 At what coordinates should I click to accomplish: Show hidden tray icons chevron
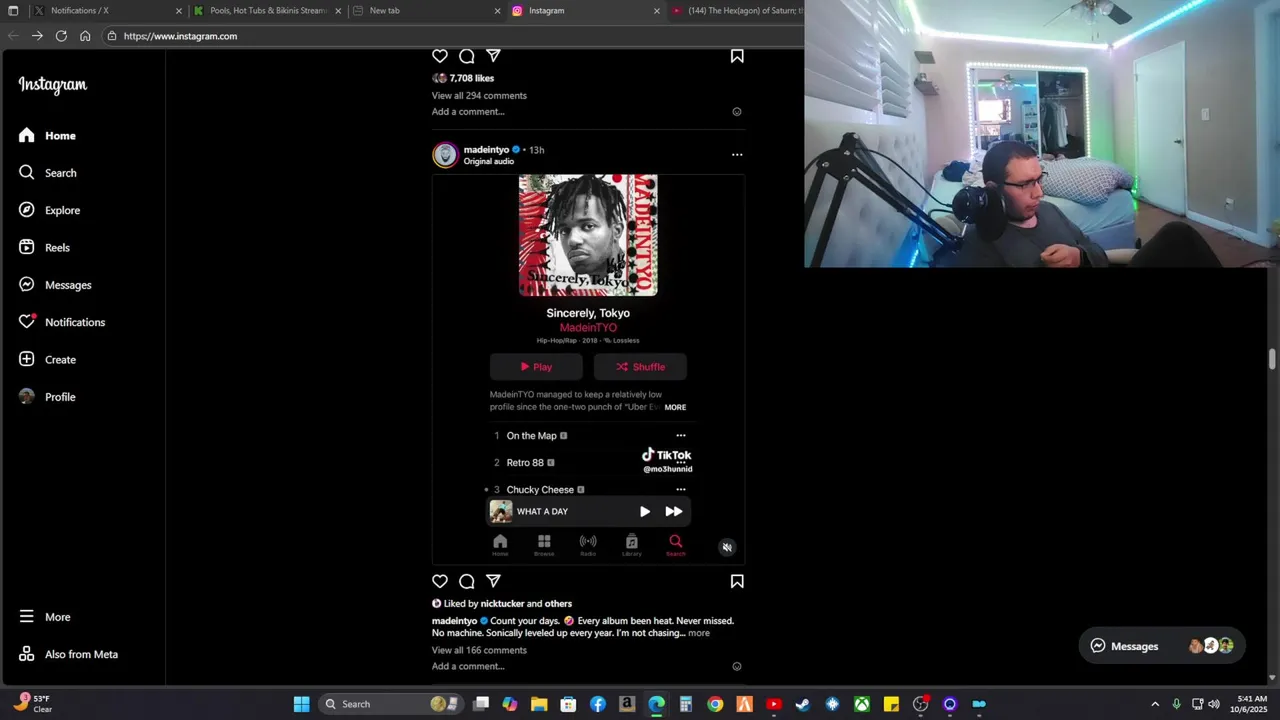[1155, 704]
